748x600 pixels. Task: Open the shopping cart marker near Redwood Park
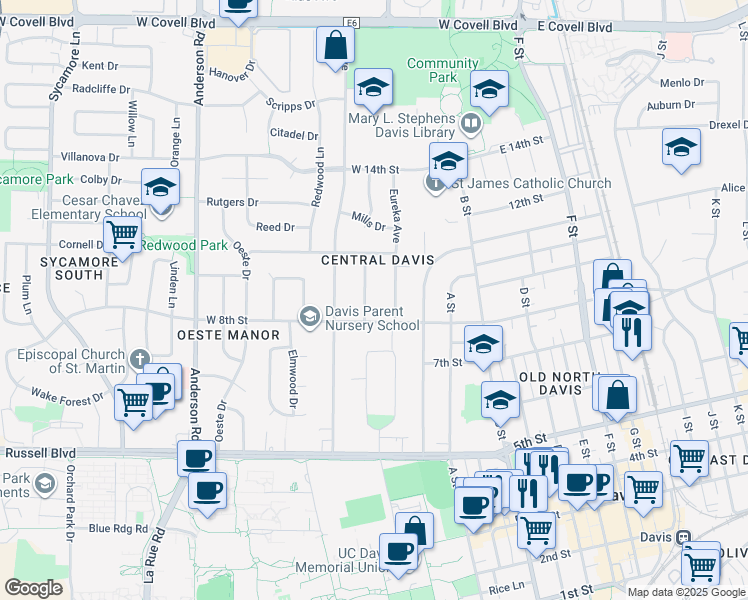123,236
